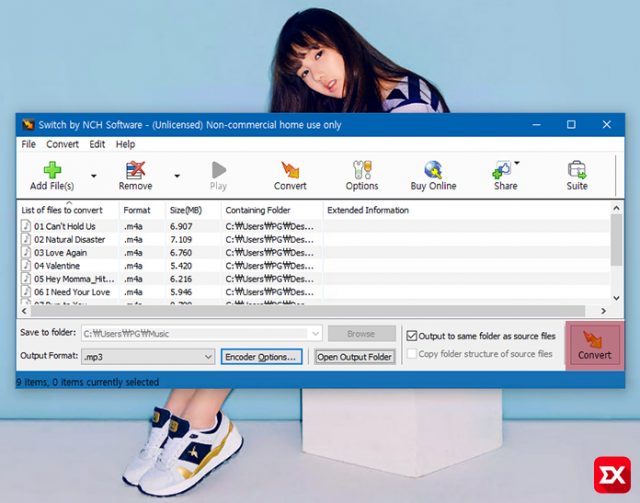Click the vertical scrollbar thumb in file list
The width and height of the screenshot is (640, 503).
click(616, 240)
